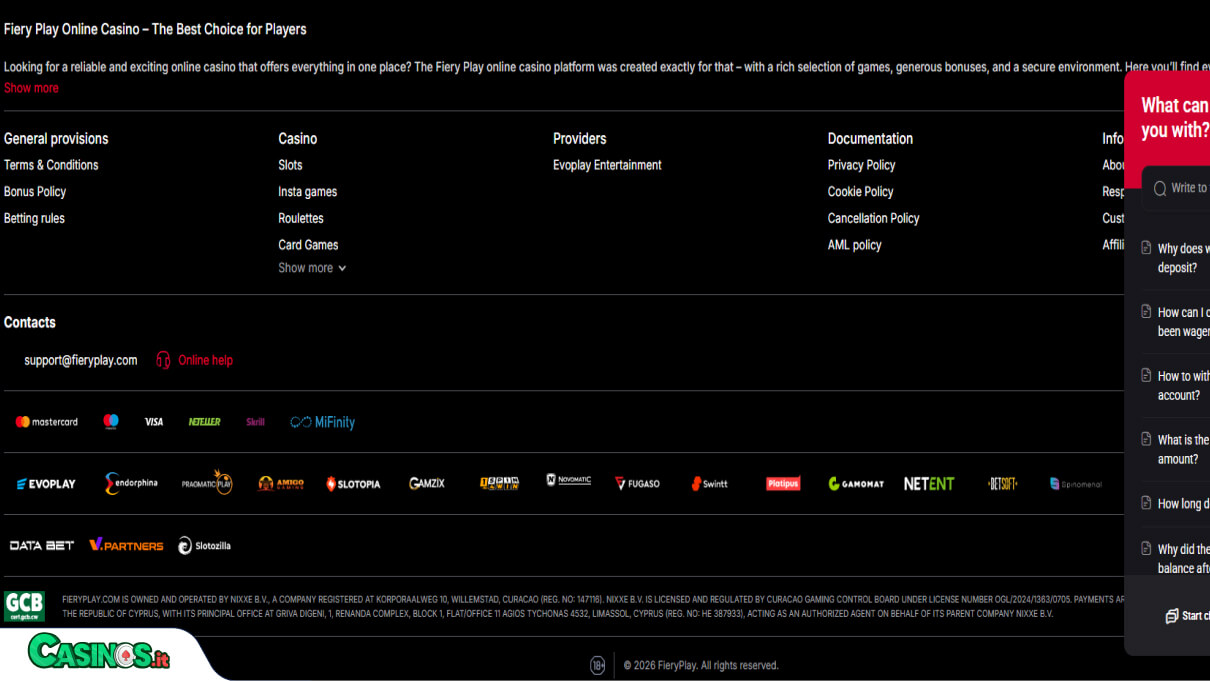Open the 'How long' help article
Image resolution: width=1210 pixels, height=681 pixels.
(1176, 504)
